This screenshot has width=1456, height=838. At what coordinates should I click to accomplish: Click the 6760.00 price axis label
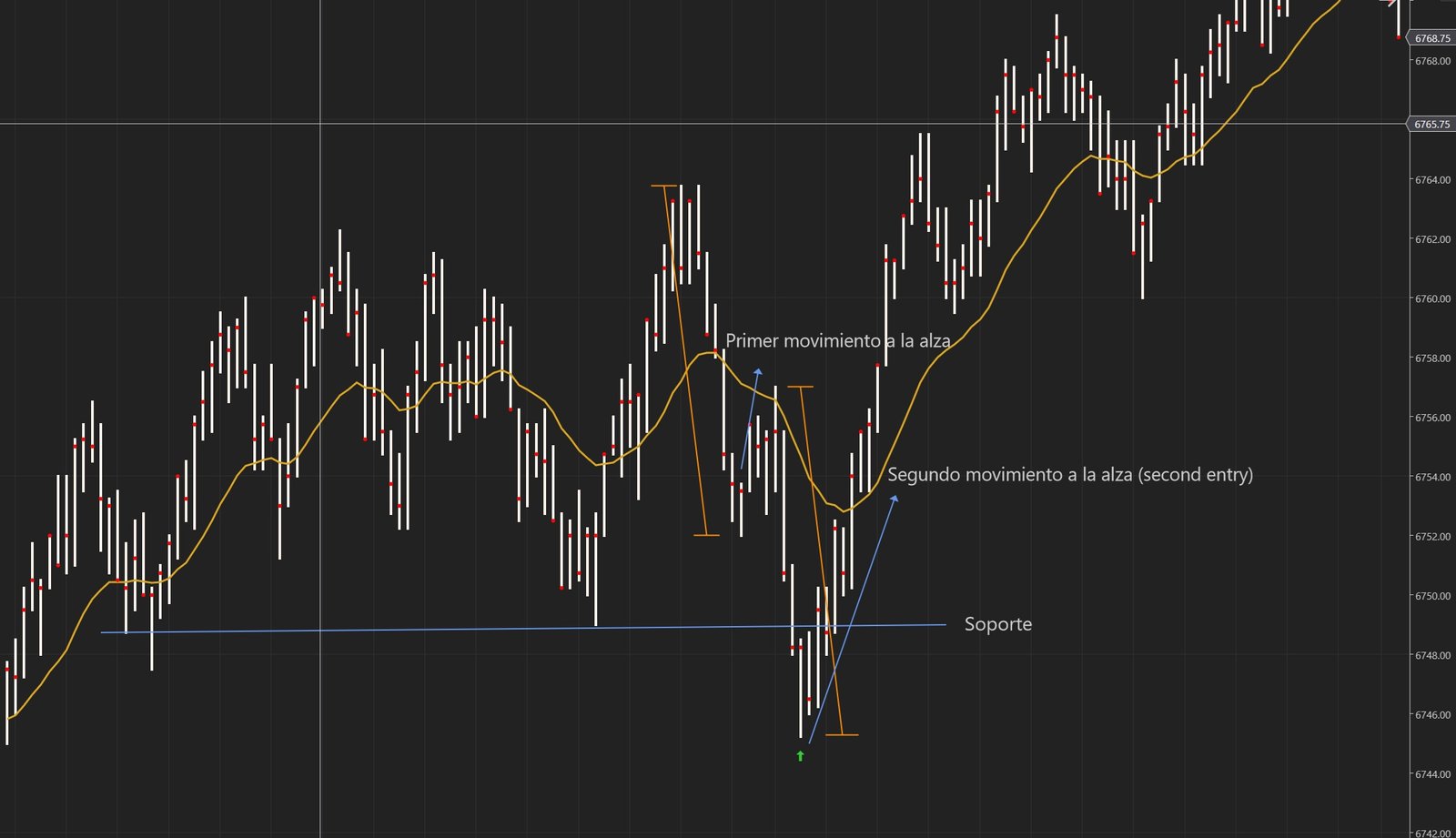[1432, 298]
